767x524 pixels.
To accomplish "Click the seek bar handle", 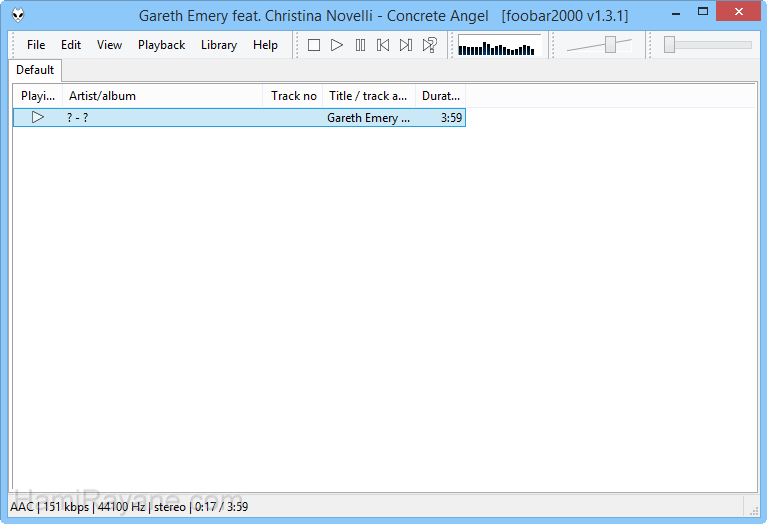I will (x=669, y=45).
